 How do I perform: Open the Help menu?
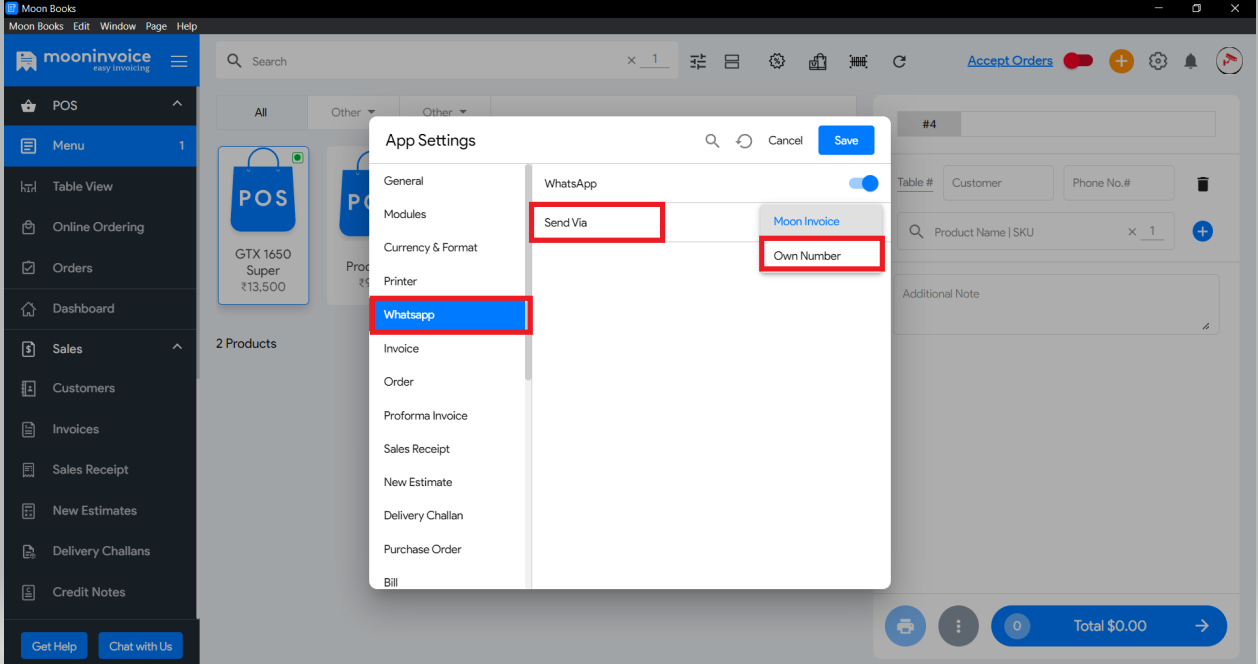click(x=187, y=26)
